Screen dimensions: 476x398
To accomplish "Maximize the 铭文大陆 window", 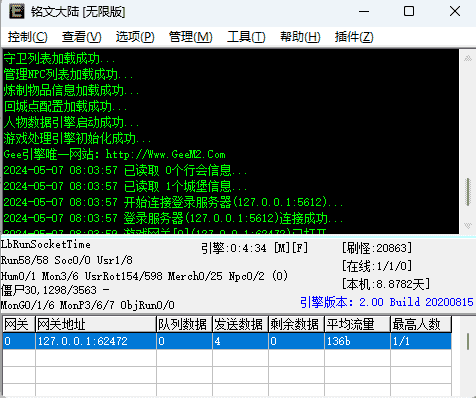I will tap(409, 12).
